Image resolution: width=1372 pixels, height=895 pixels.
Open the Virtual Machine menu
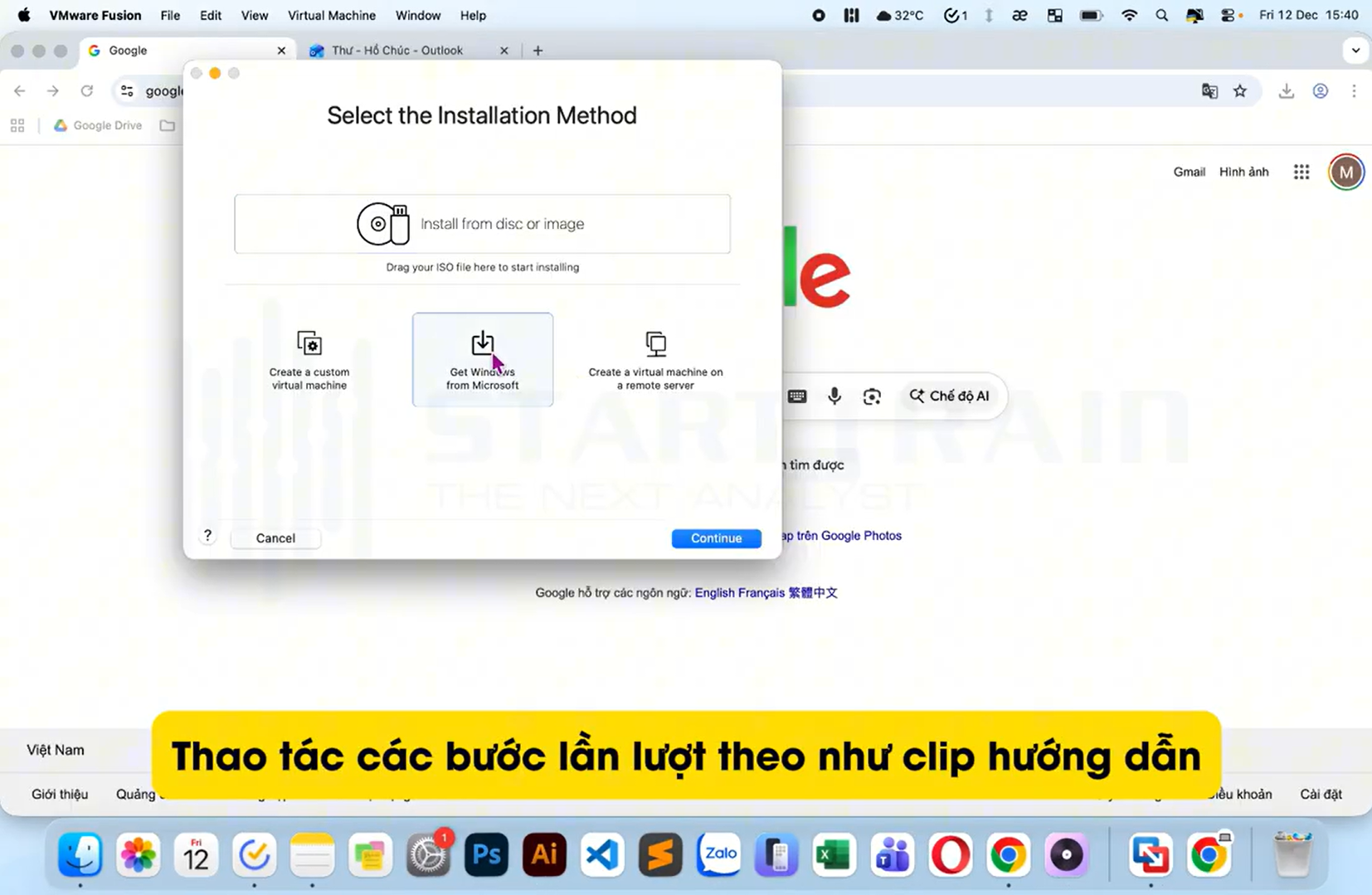[331, 15]
